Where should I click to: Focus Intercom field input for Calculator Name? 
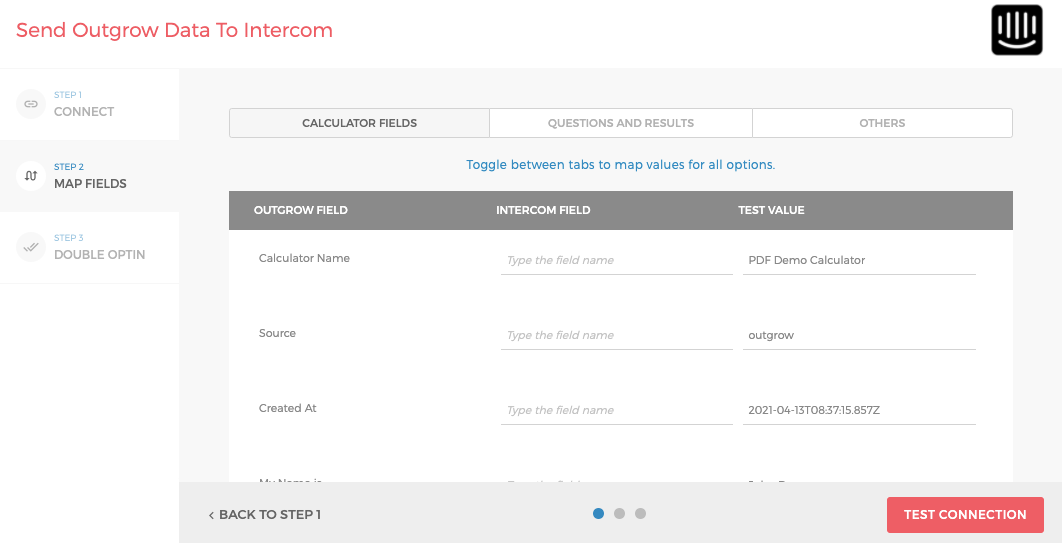616,261
